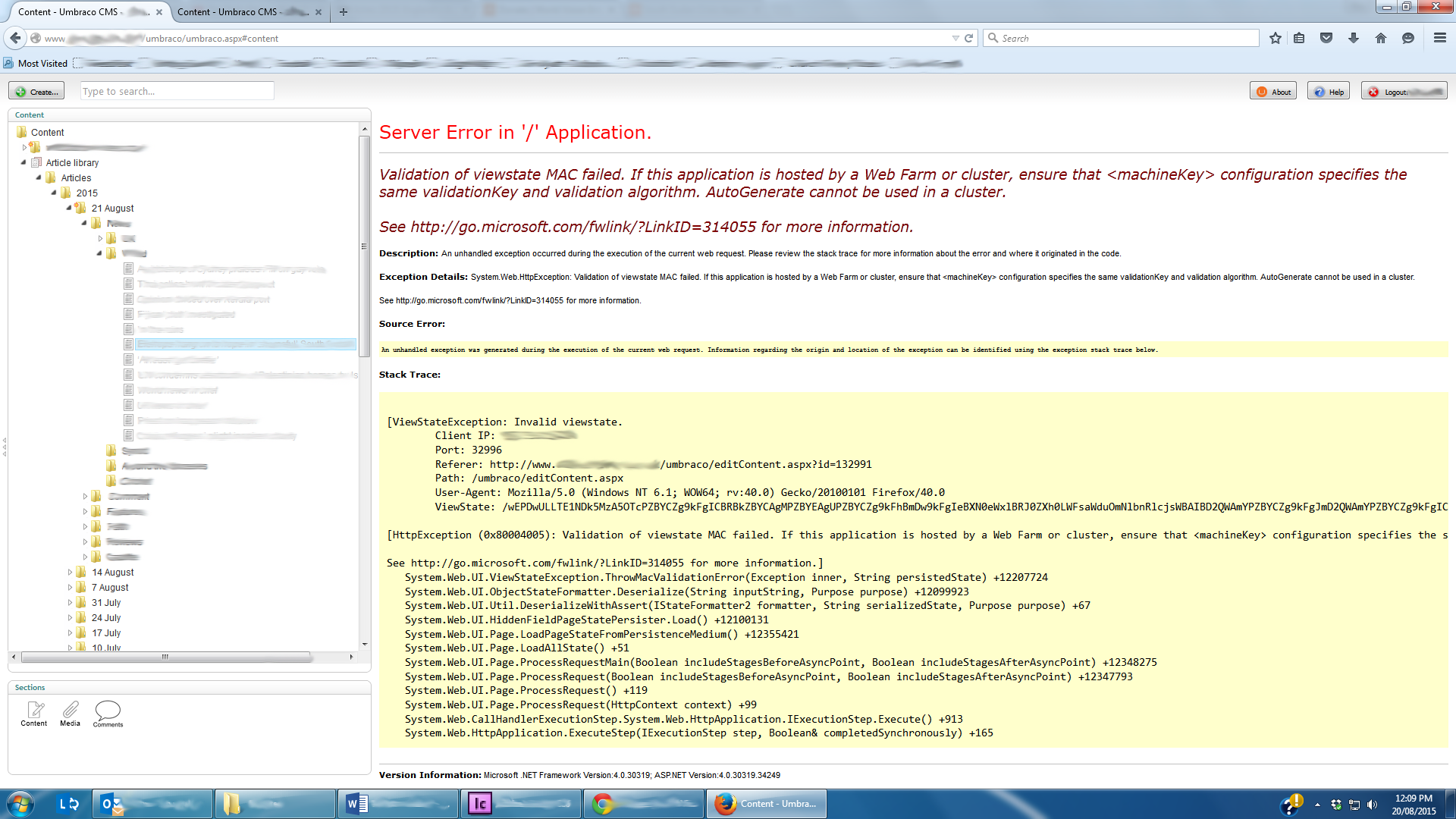This screenshot has width=1456, height=819.
Task: Click the panel collapse splitter arrows
Action: click(4, 447)
